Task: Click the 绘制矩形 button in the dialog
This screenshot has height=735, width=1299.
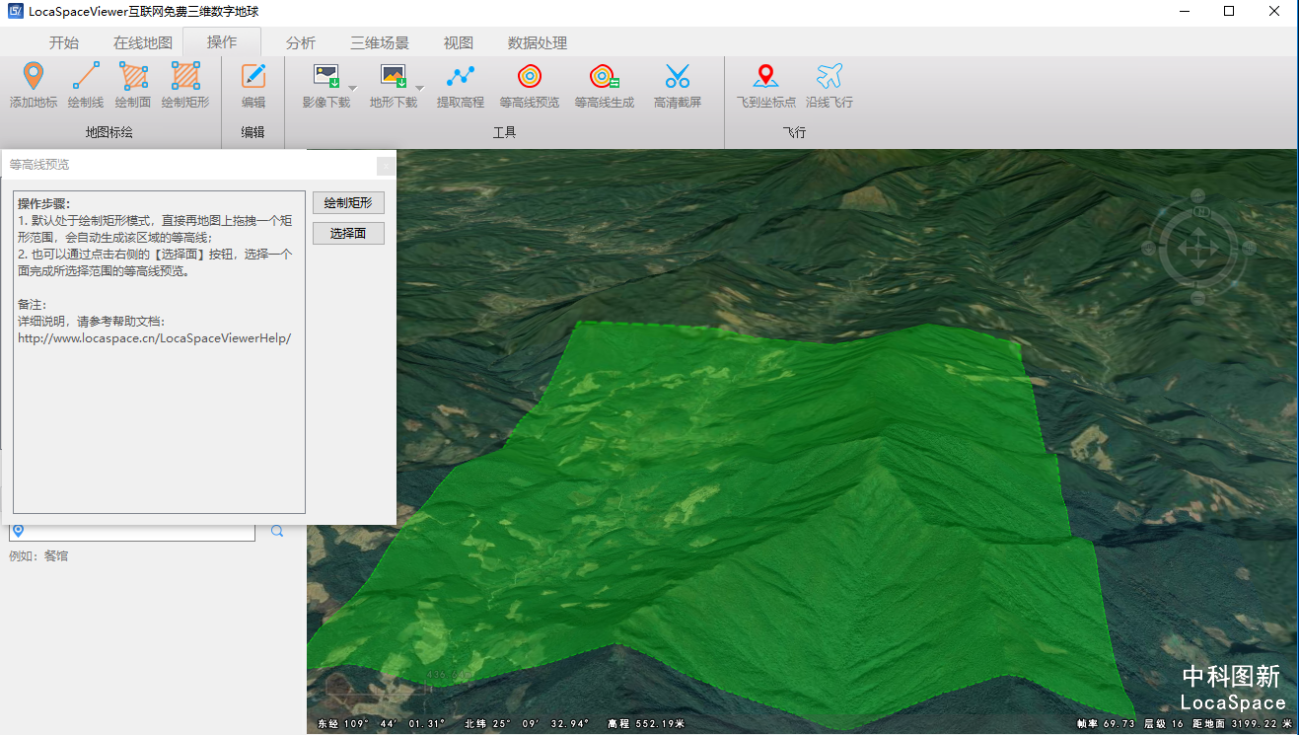Action: [348, 203]
